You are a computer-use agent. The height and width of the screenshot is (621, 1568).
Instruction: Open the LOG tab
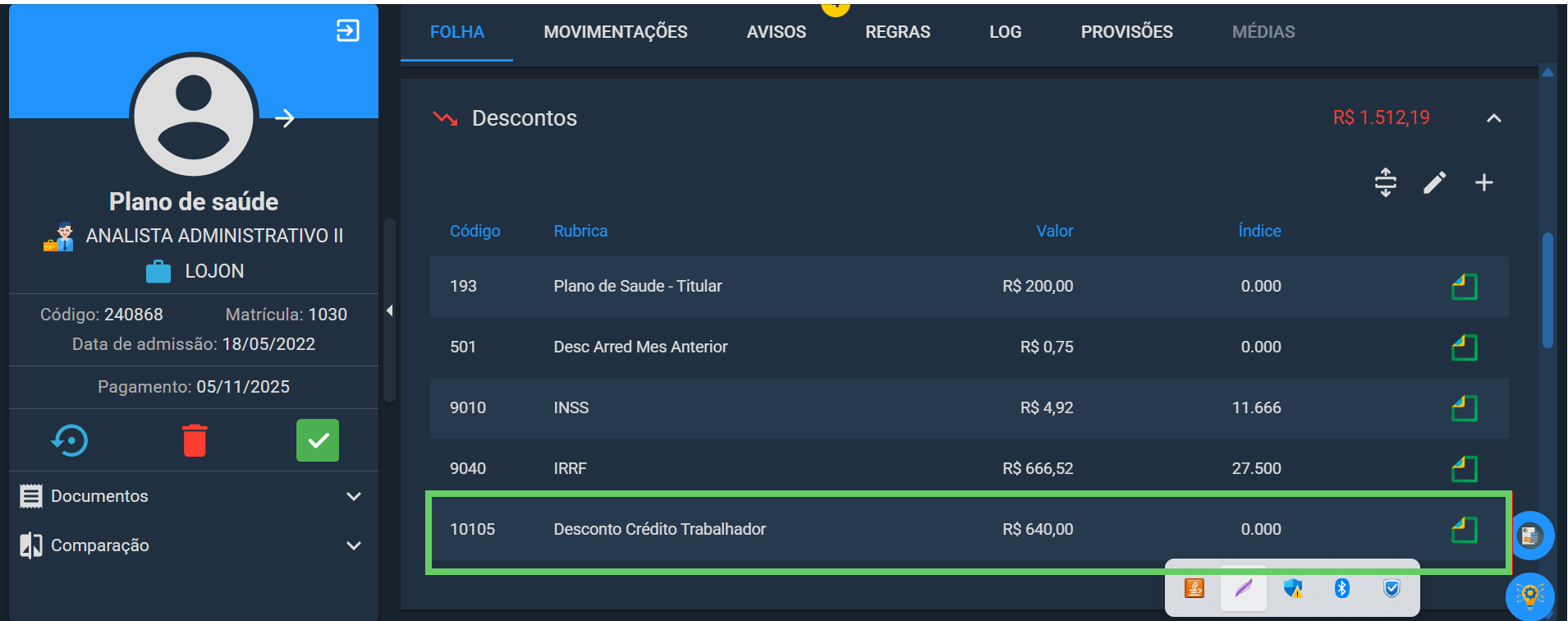click(x=1006, y=32)
